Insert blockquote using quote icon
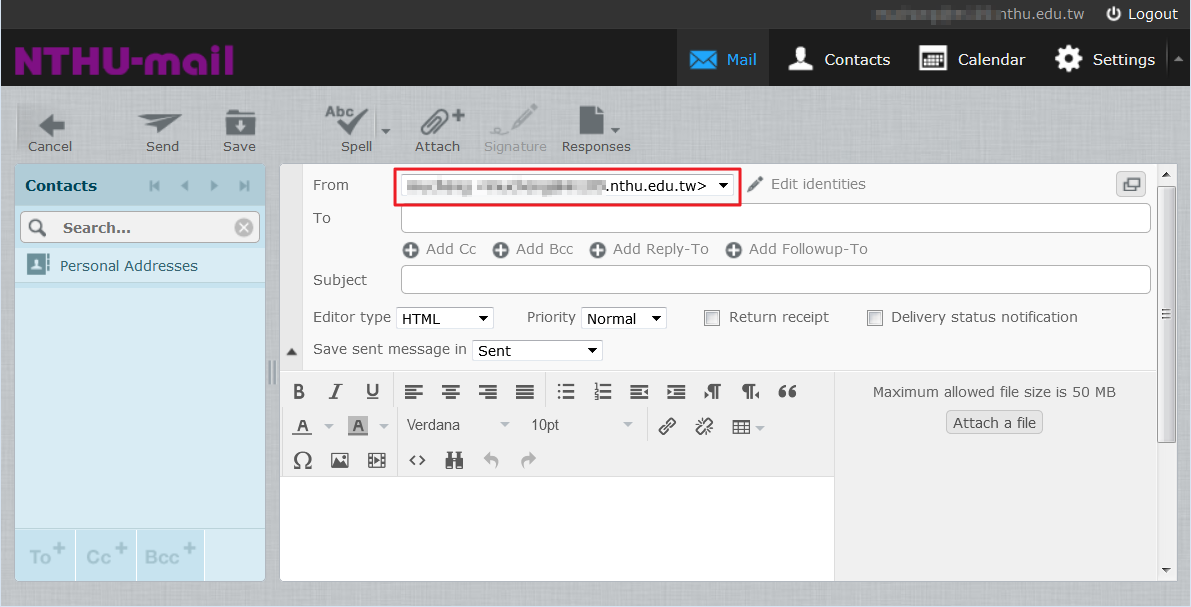Screen dimensions: 1191x607 click(787, 392)
